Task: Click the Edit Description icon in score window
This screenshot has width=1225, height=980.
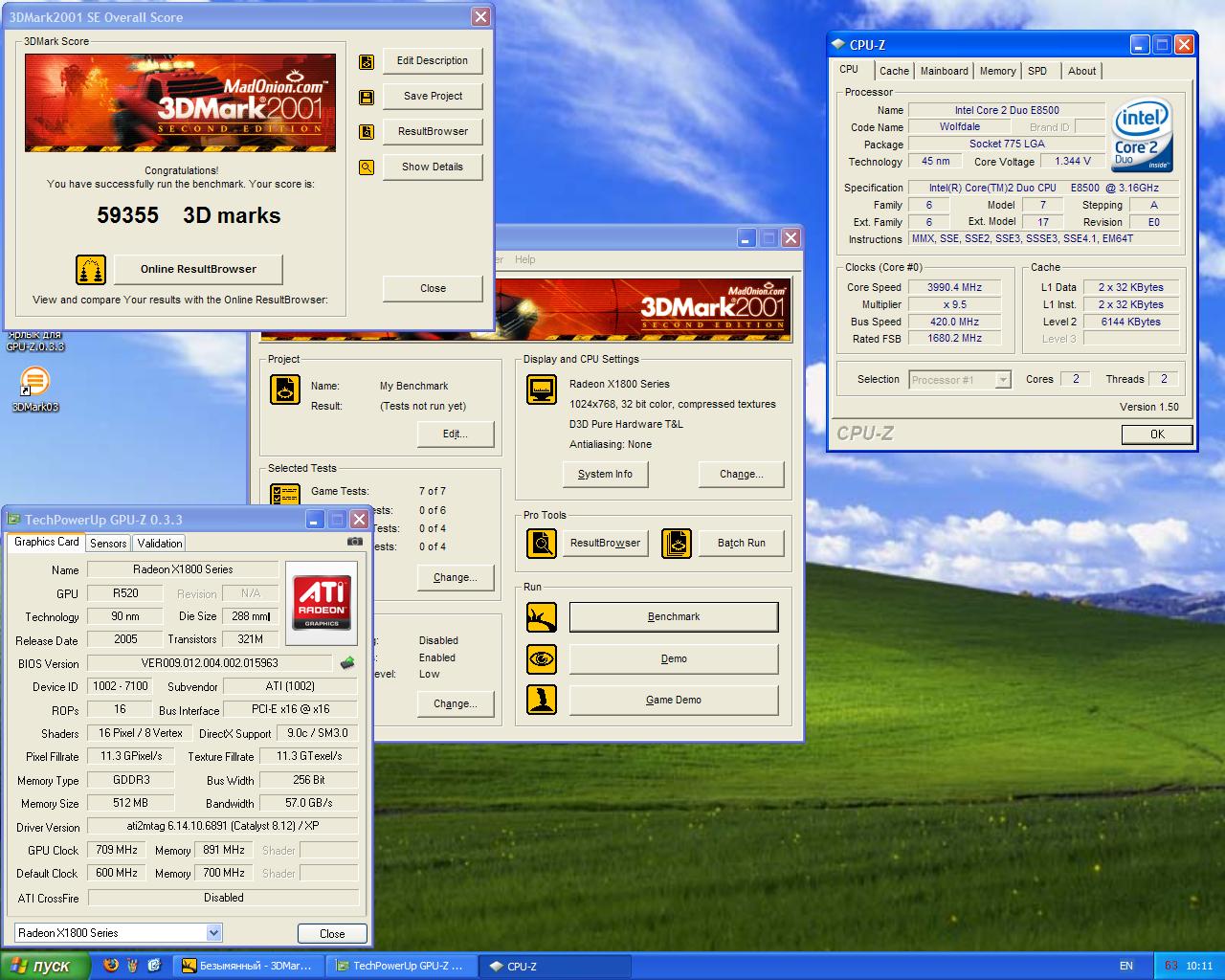Action: pos(366,61)
